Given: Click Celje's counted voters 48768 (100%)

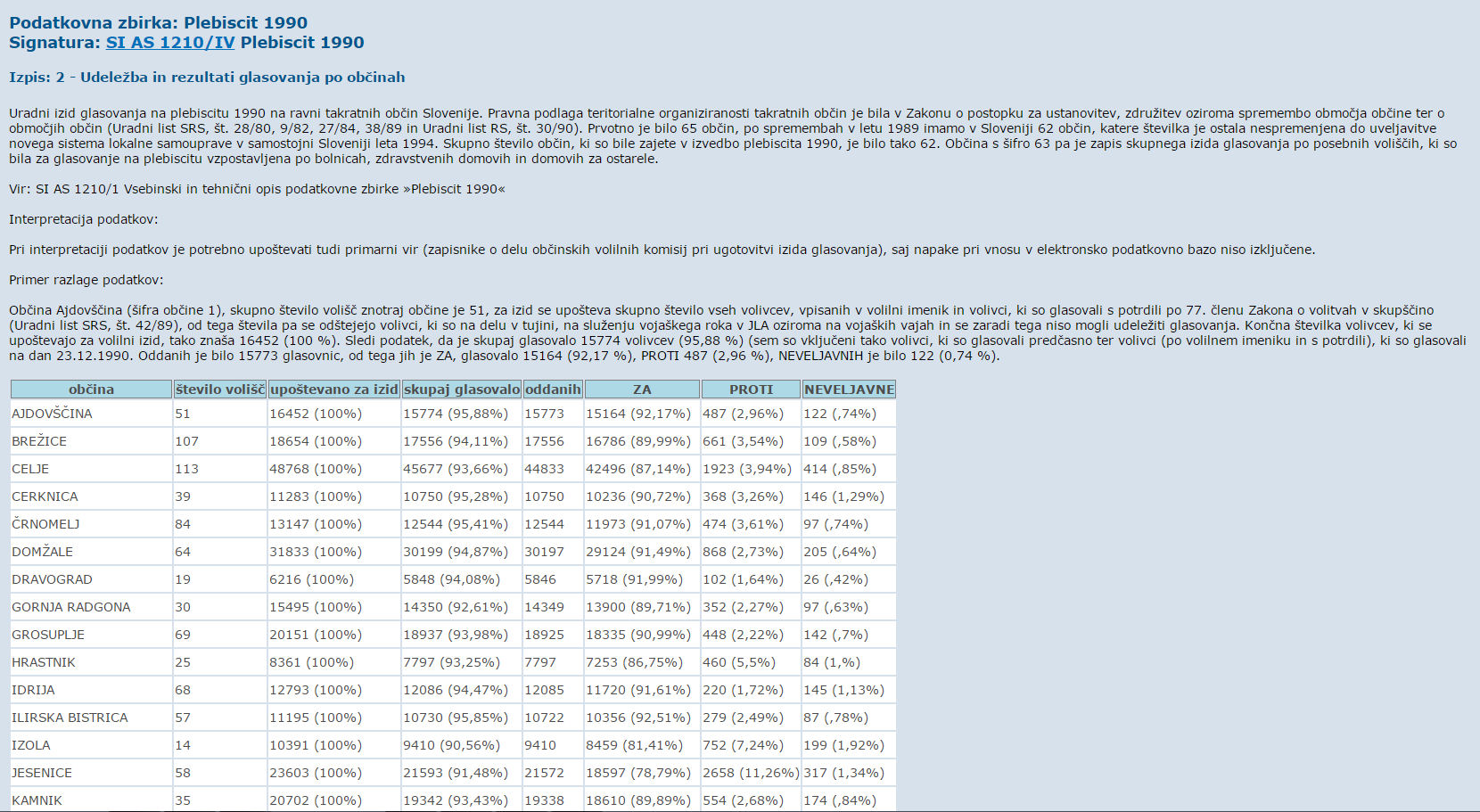Looking at the screenshot, I should [x=316, y=469].
